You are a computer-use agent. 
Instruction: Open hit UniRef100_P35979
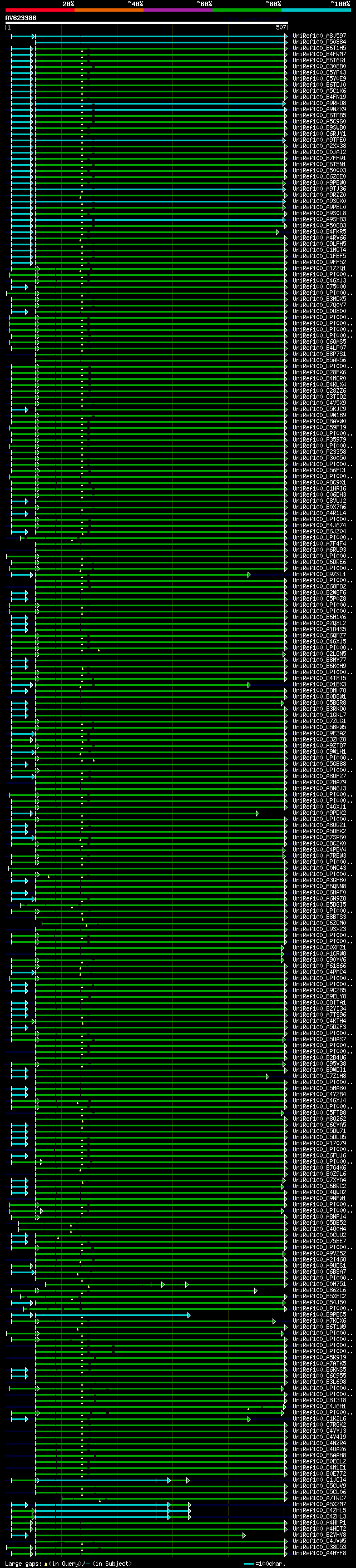click(x=319, y=439)
